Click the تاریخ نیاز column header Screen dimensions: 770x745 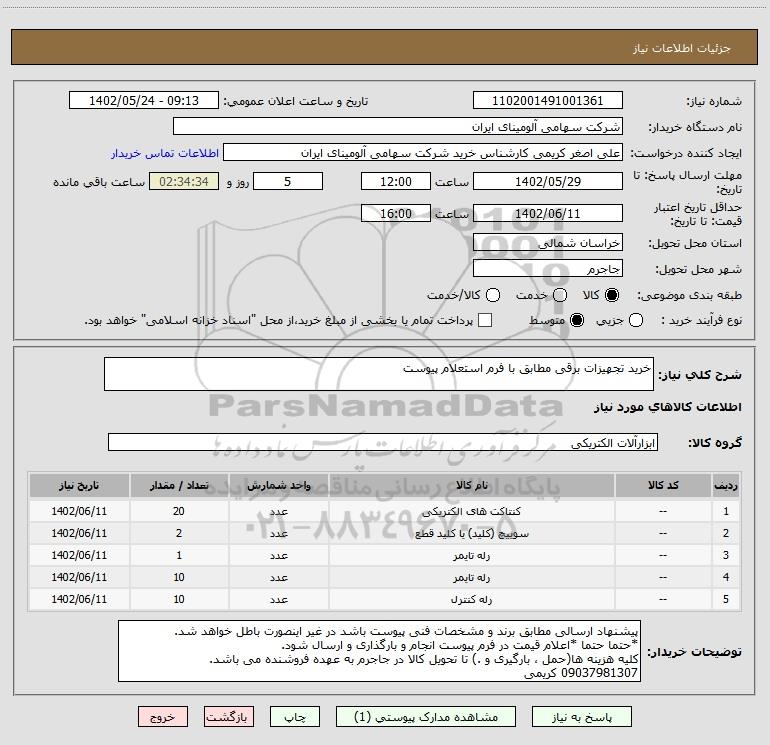click(79, 485)
